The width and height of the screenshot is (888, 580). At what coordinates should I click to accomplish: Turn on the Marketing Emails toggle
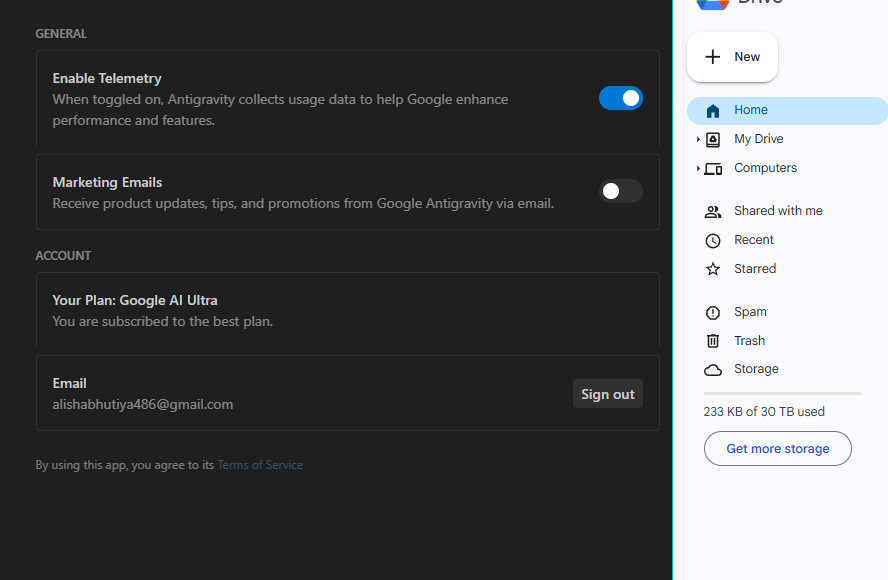[620, 191]
